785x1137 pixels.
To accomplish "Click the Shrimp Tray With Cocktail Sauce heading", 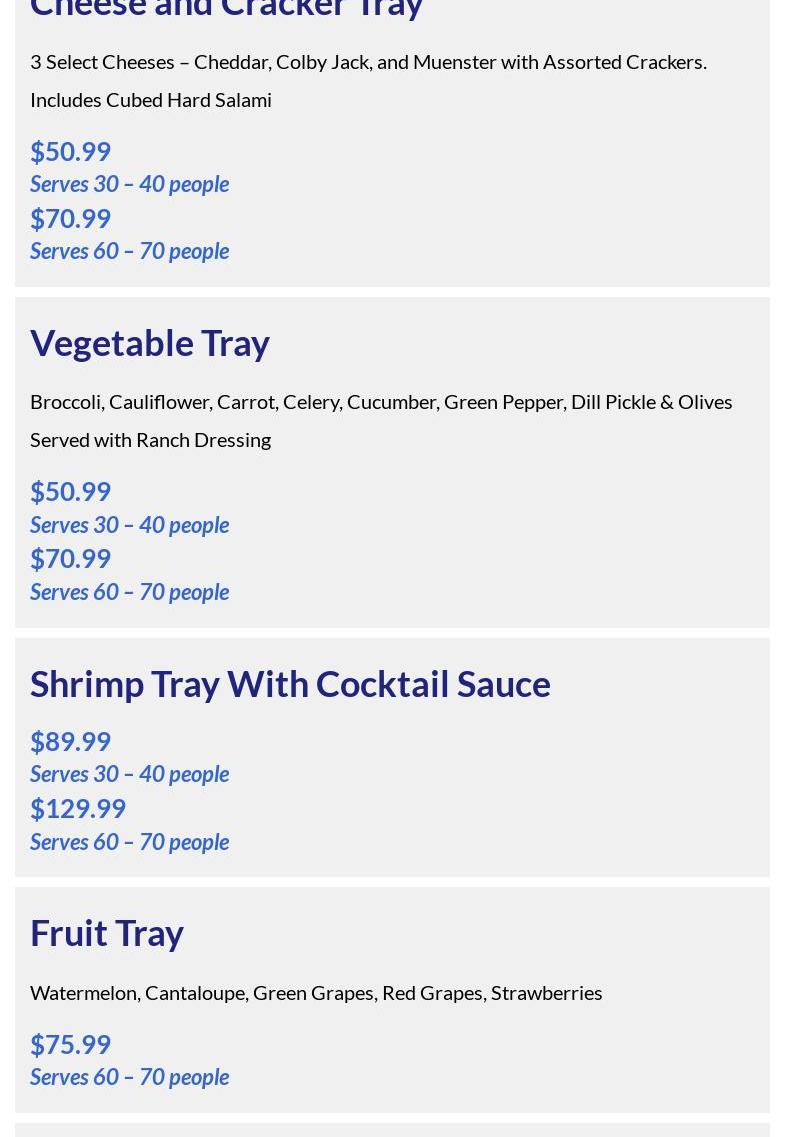I will coord(290,684).
